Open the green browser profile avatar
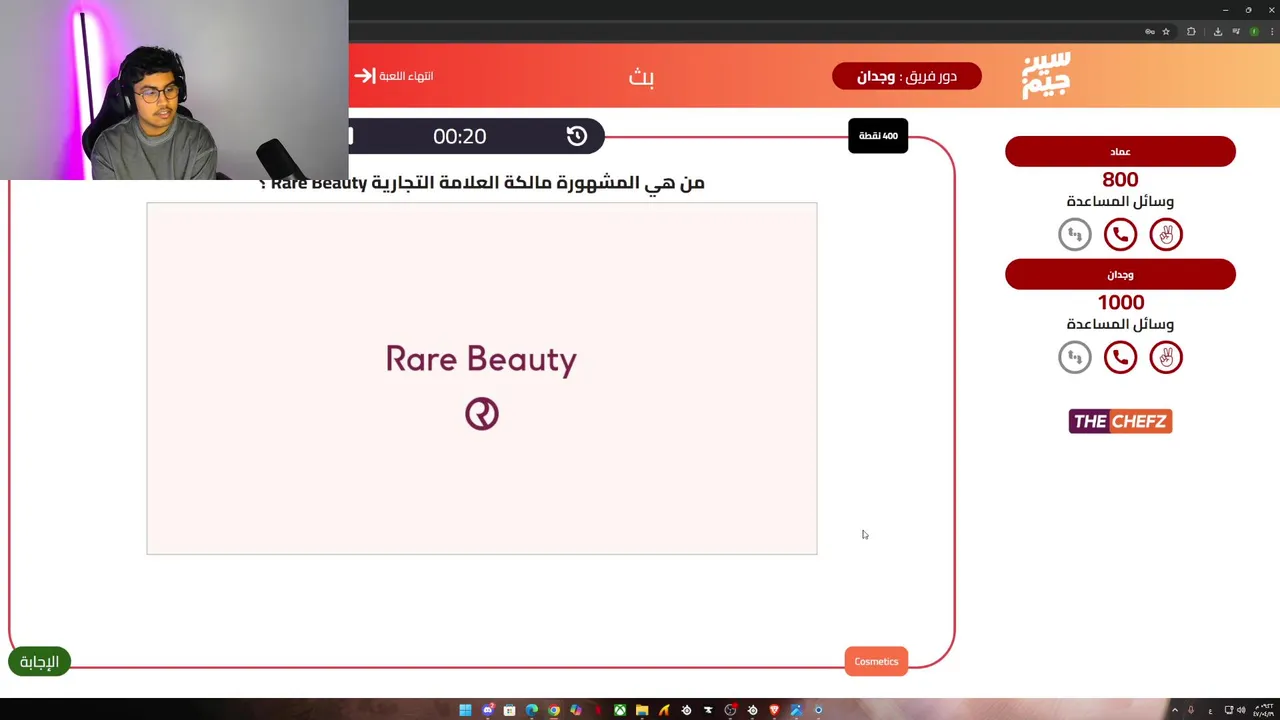1280x720 pixels. point(1254,32)
